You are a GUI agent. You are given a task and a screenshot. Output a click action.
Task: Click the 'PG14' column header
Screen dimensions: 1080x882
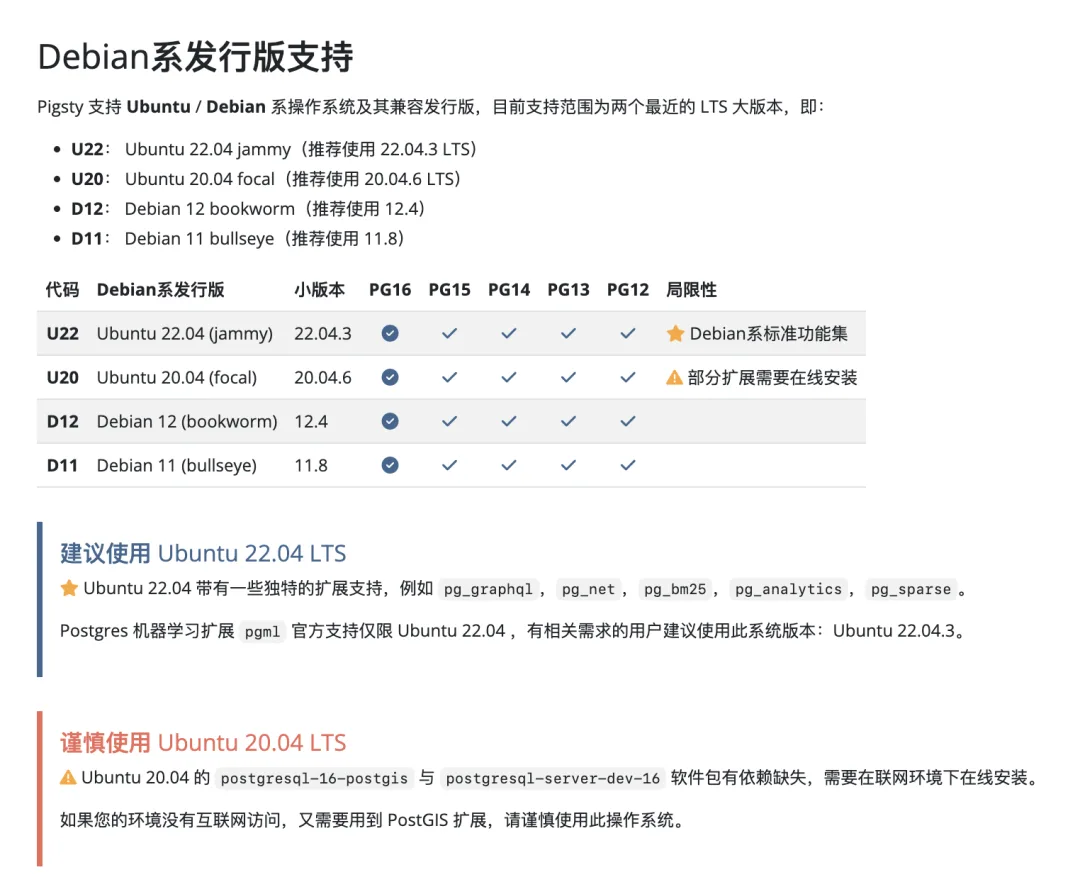point(509,290)
